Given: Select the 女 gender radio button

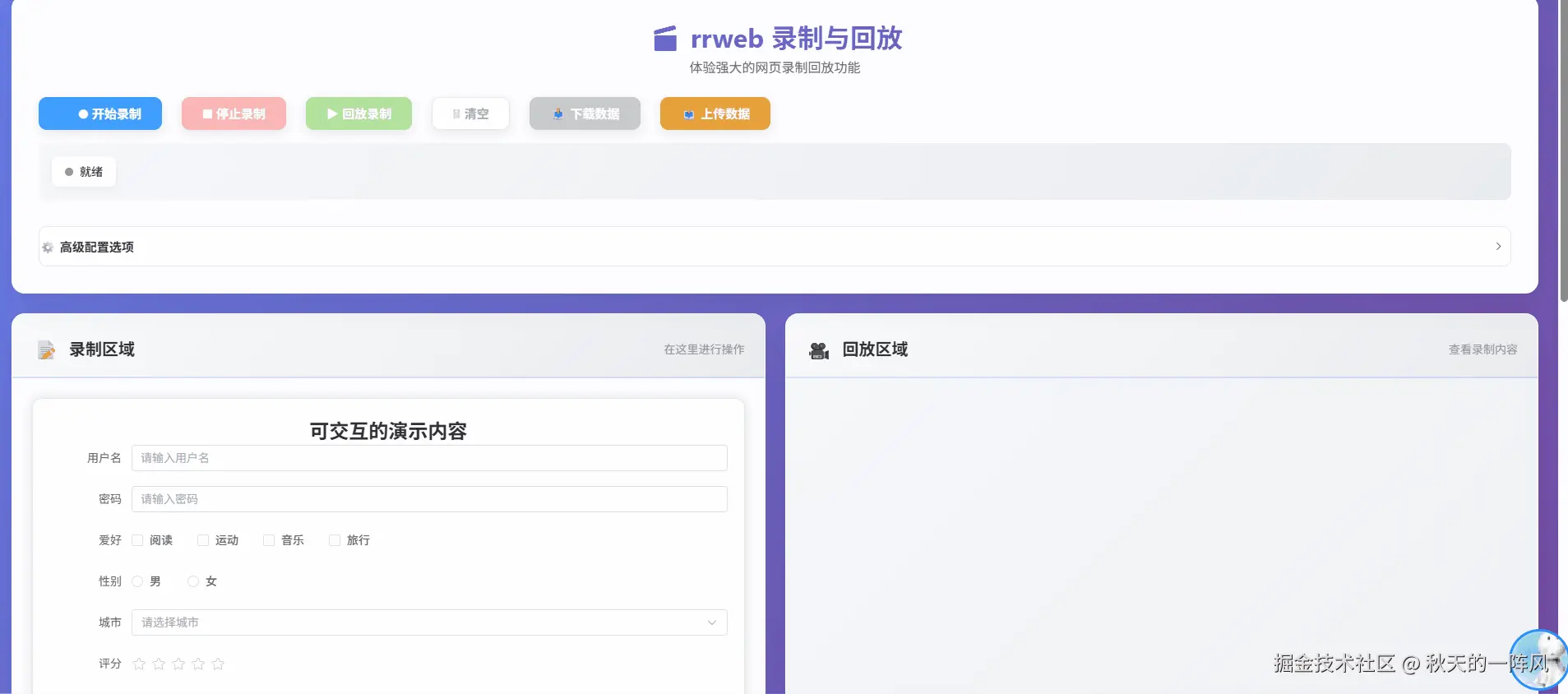Looking at the screenshot, I should [x=193, y=581].
